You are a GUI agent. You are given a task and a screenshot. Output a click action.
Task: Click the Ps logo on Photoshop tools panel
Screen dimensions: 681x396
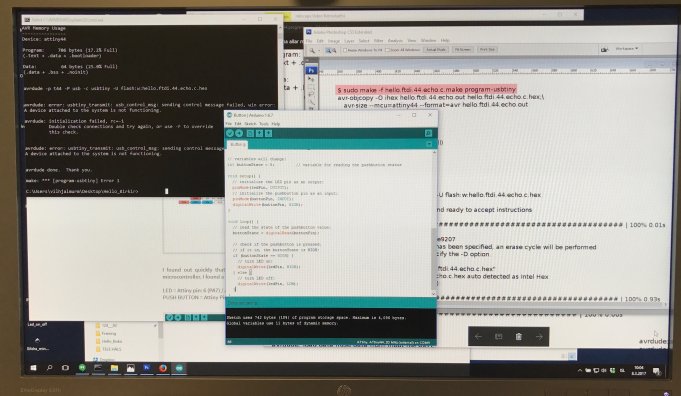tap(311, 70)
